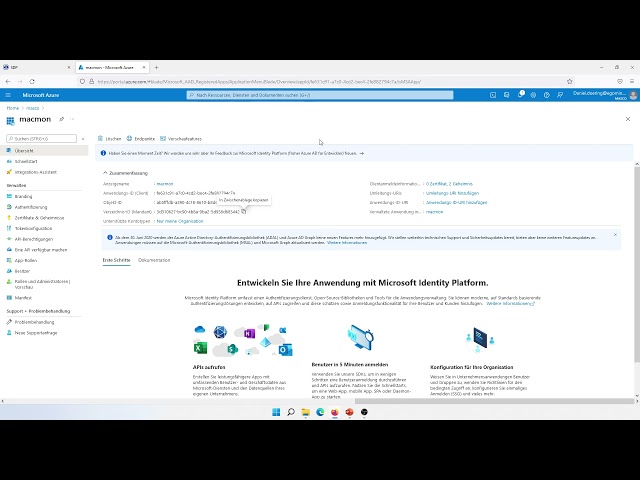The image size is (640, 480).
Task: Bookmark the page with the star icon
Action: click(570, 82)
